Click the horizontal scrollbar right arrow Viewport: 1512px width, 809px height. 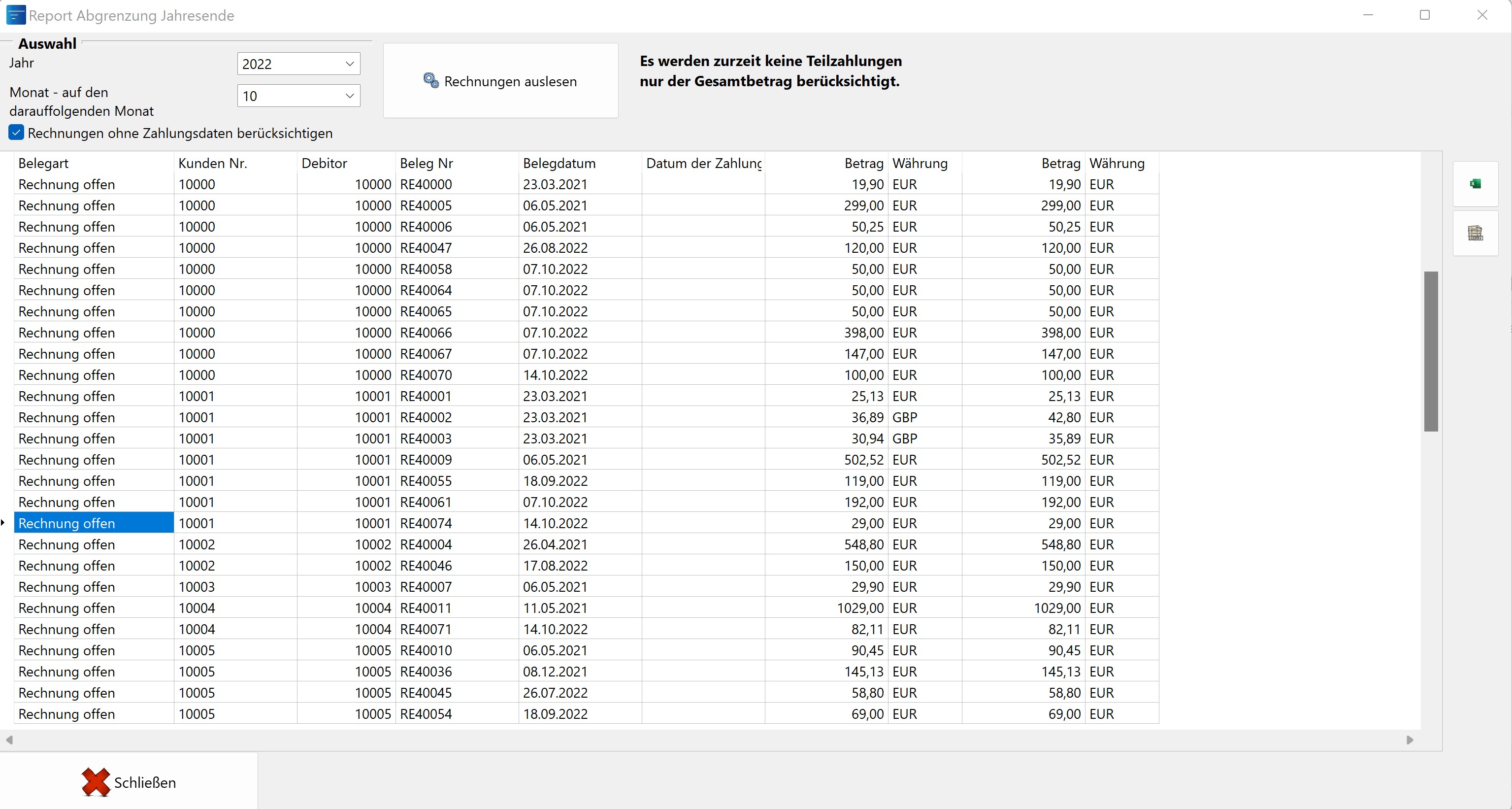(1410, 740)
